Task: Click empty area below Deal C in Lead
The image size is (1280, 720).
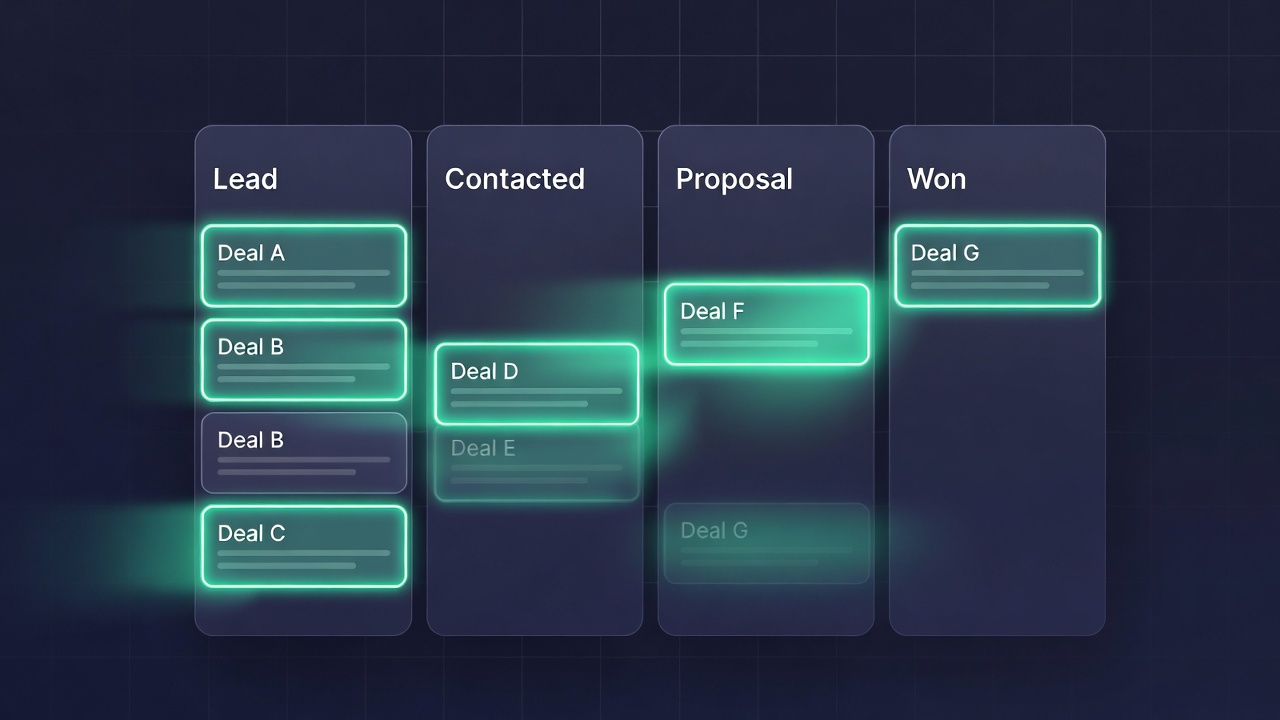Action: click(x=303, y=610)
